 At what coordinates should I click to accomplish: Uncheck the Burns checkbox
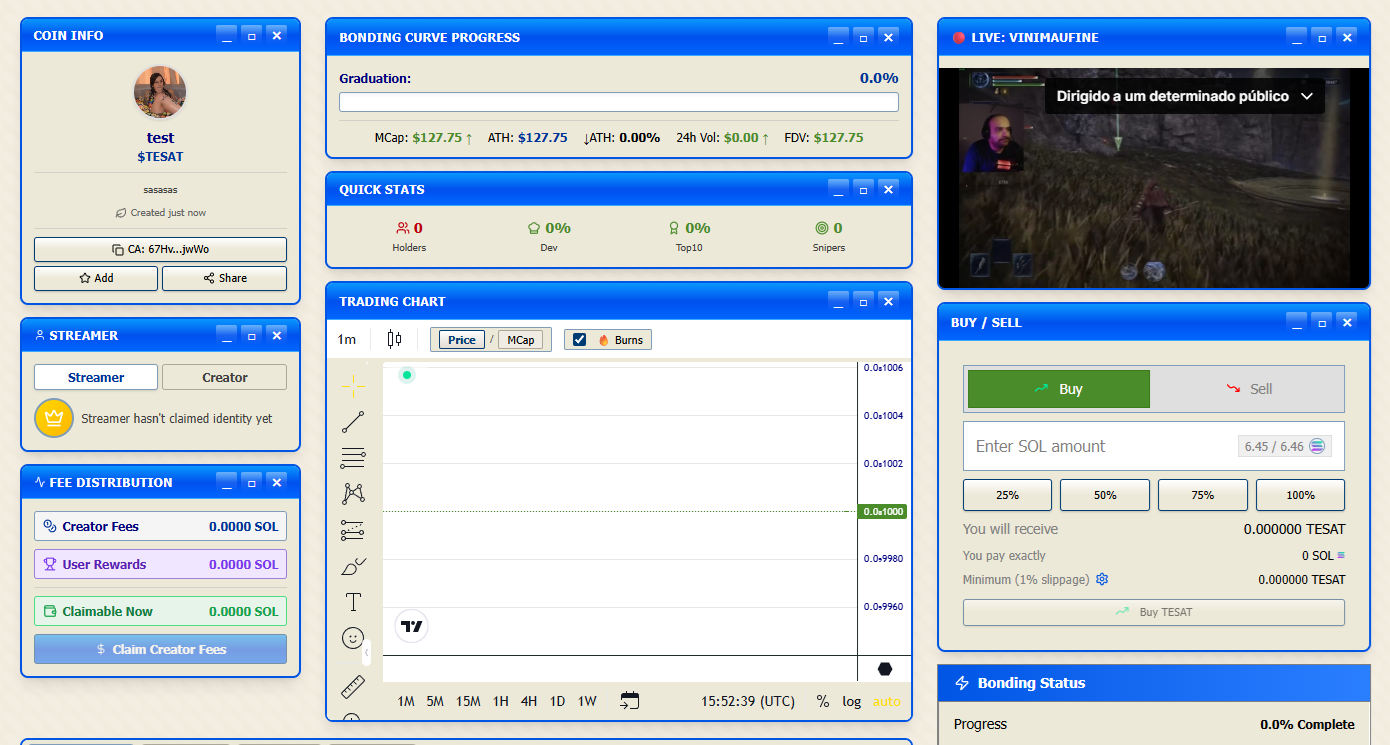pyautogui.click(x=579, y=340)
